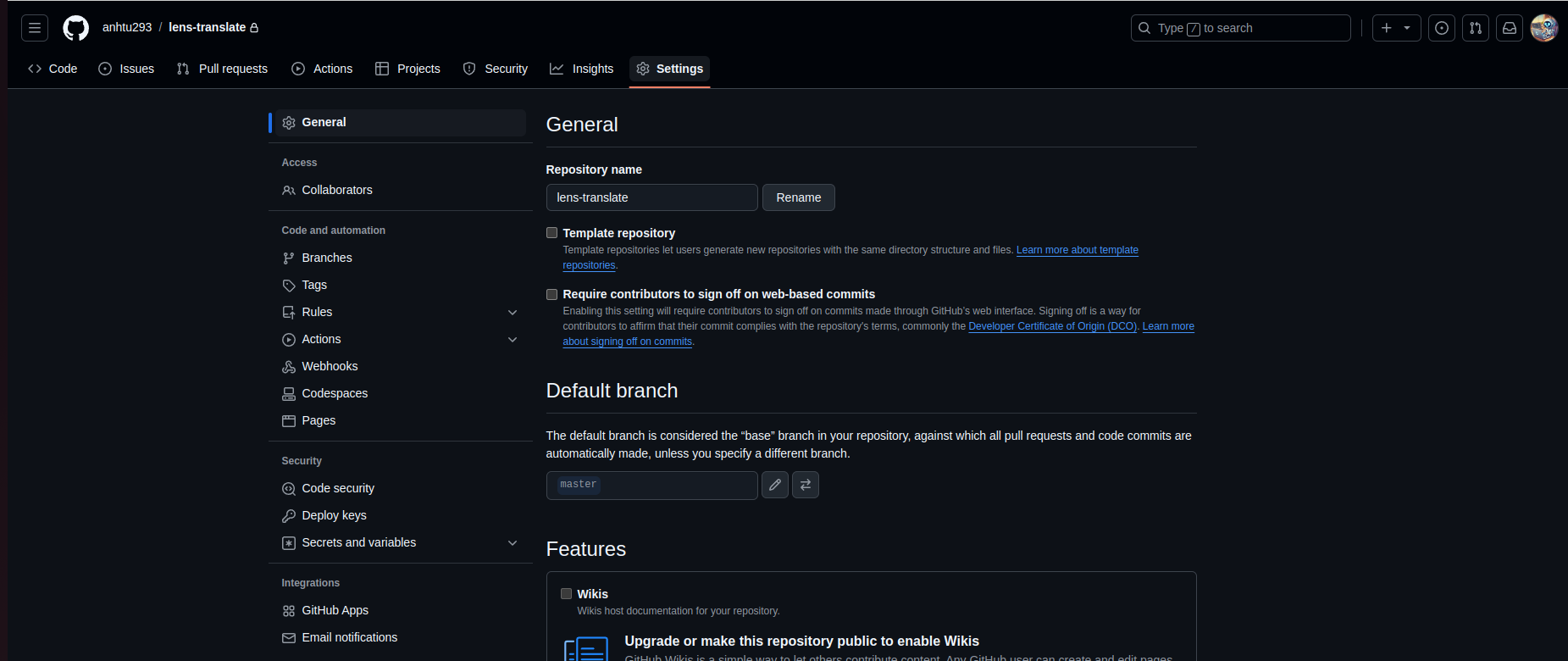Open the Pull requests shortcut icon in header
The height and width of the screenshot is (661, 1568).
[x=1476, y=28]
